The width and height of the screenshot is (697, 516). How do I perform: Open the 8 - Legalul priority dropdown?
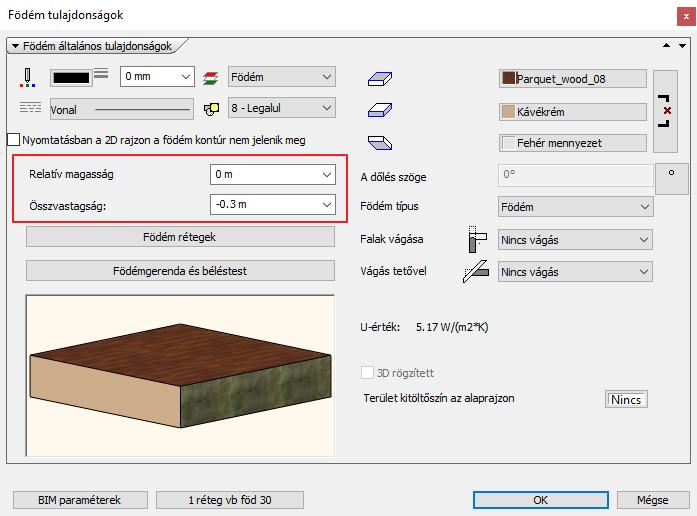(282, 108)
